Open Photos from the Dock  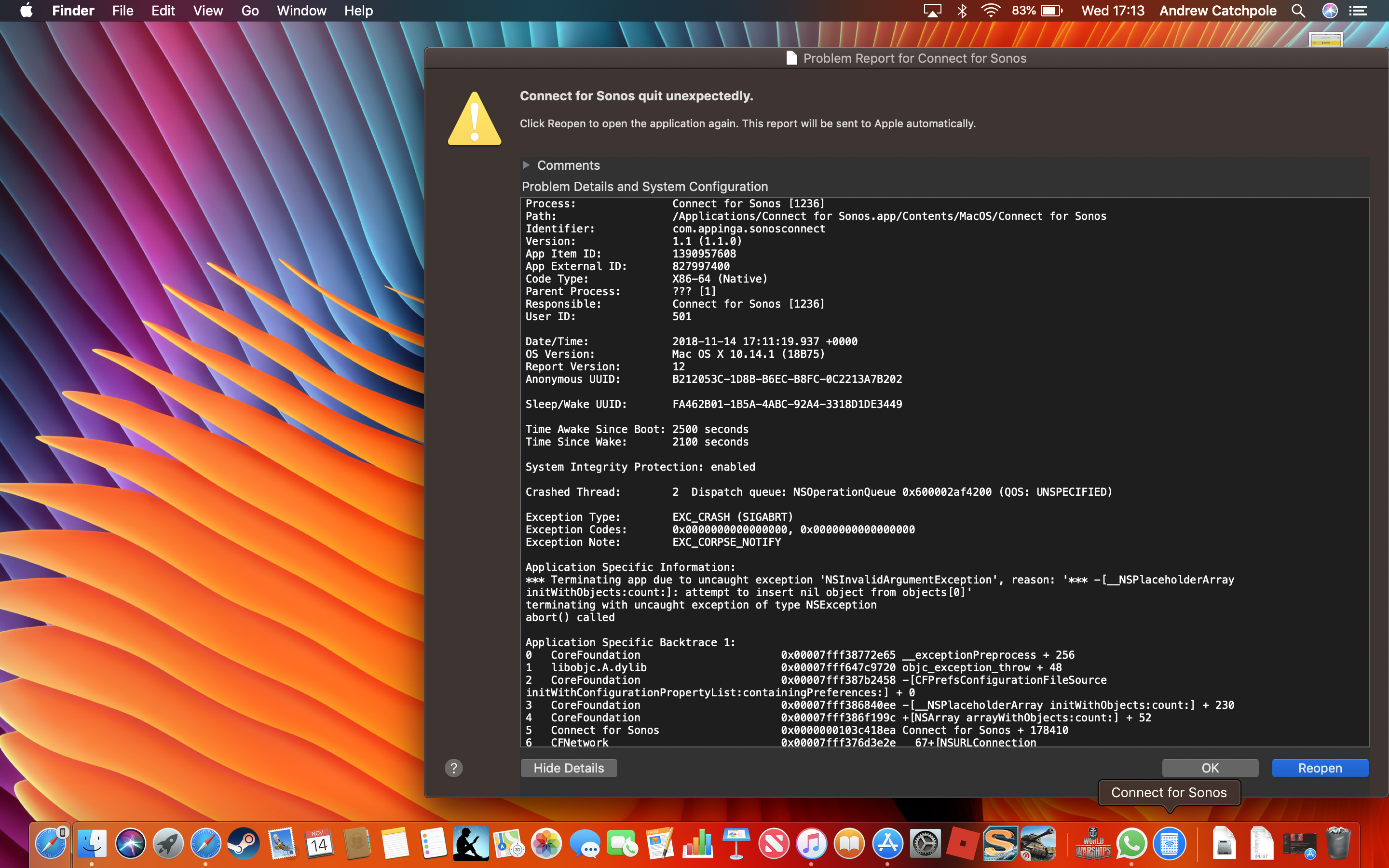coord(546,844)
